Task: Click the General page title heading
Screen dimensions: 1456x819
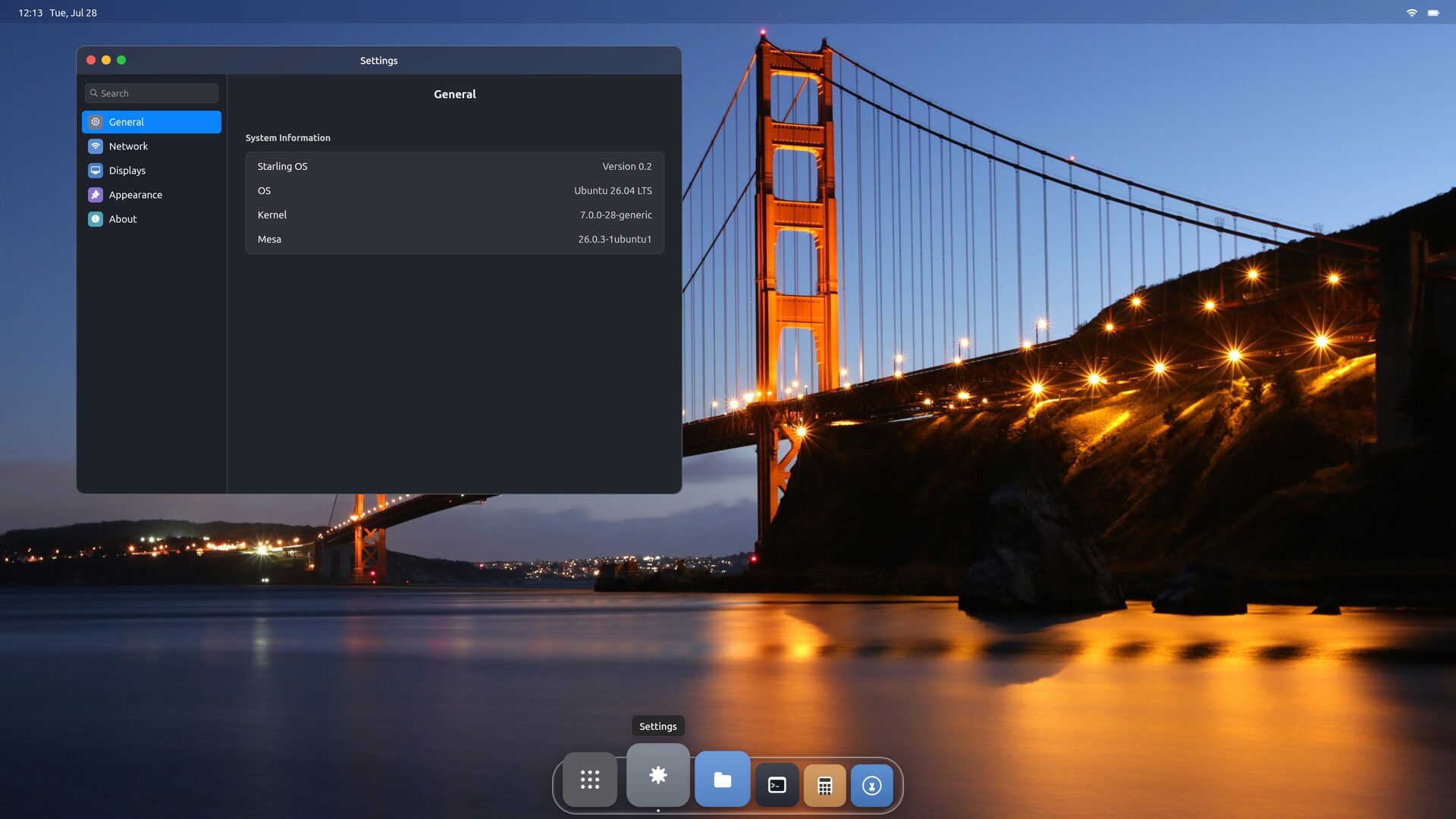Action: pyautogui.click(x=455, y=94)
